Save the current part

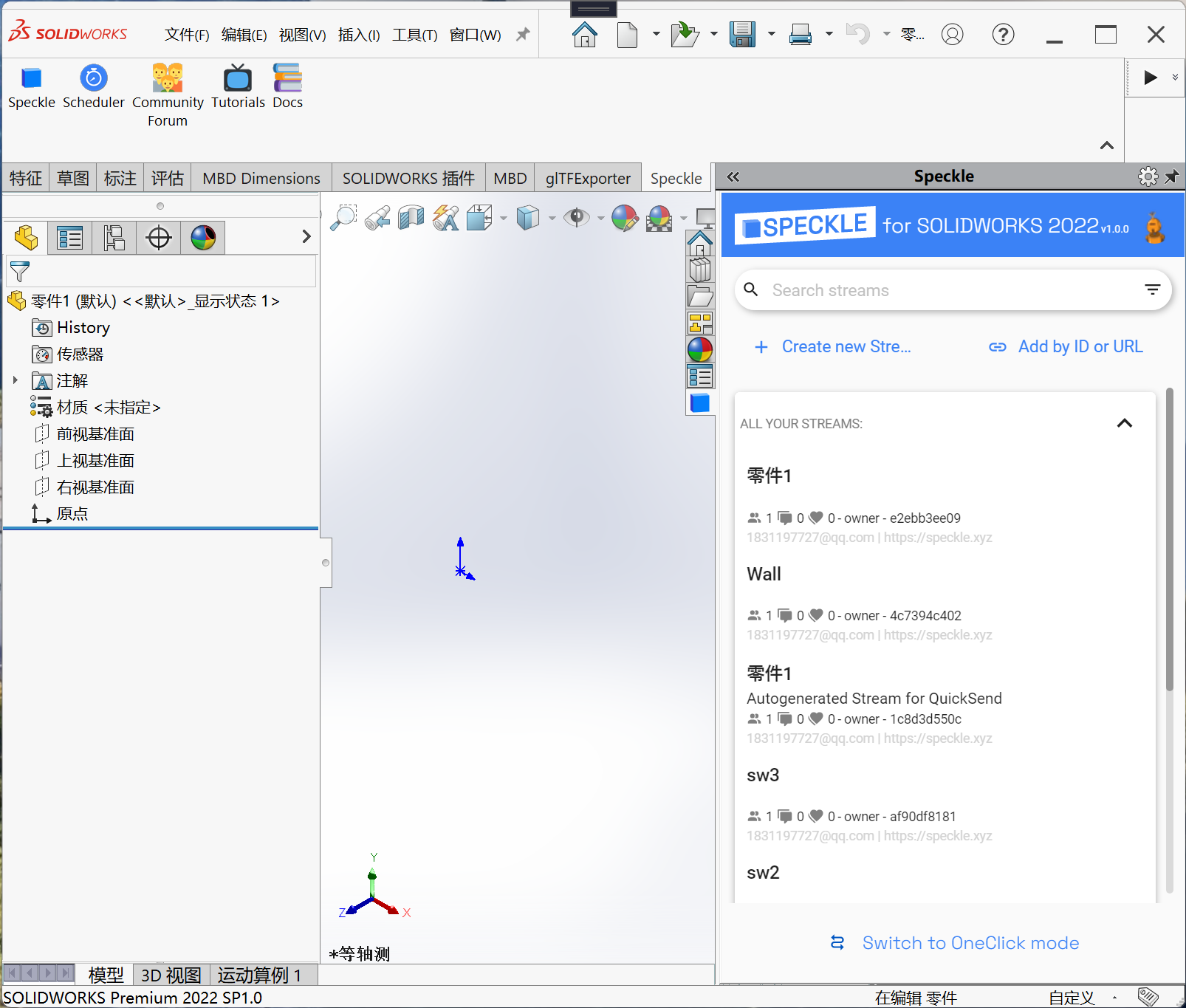[742, 34]
